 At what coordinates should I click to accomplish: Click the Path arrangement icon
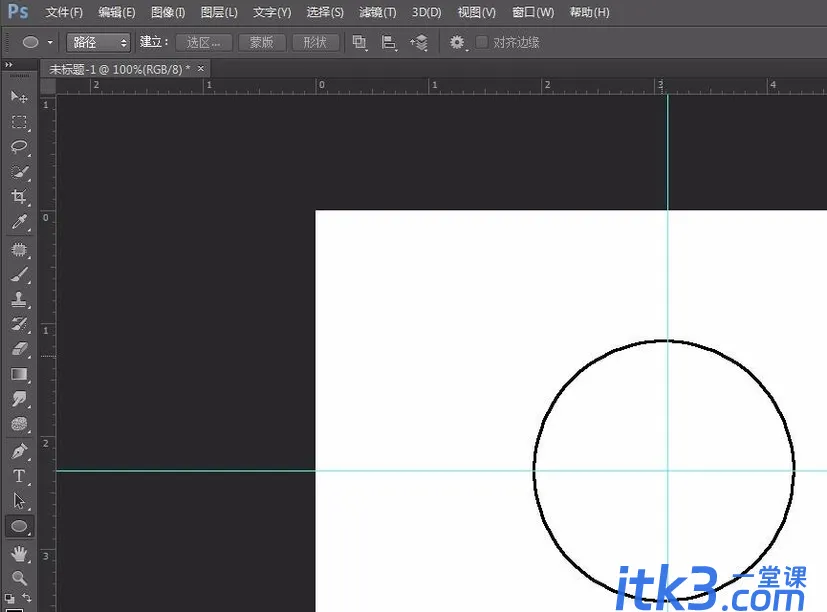pos(419,42)
